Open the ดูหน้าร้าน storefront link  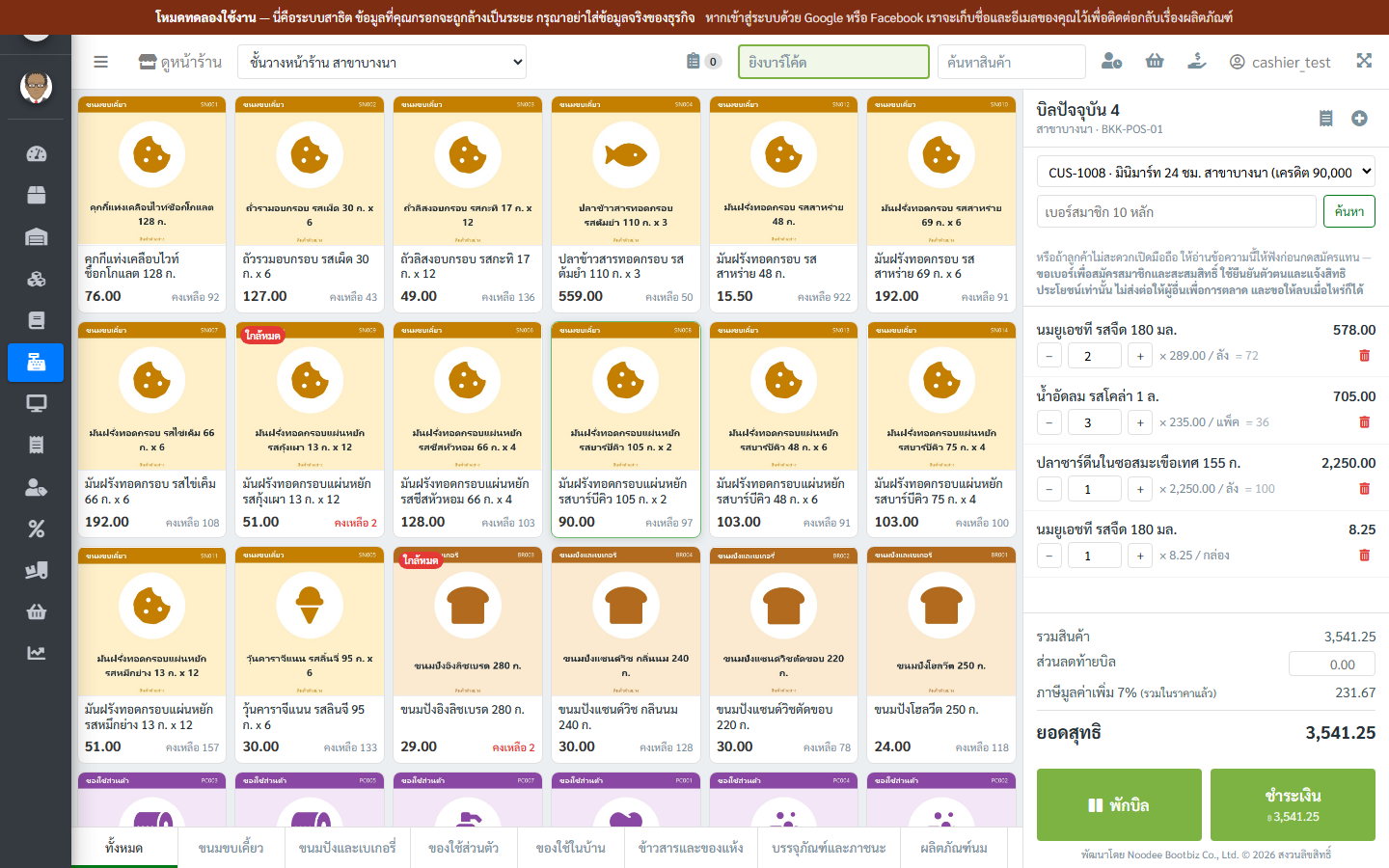pos(180,62)
